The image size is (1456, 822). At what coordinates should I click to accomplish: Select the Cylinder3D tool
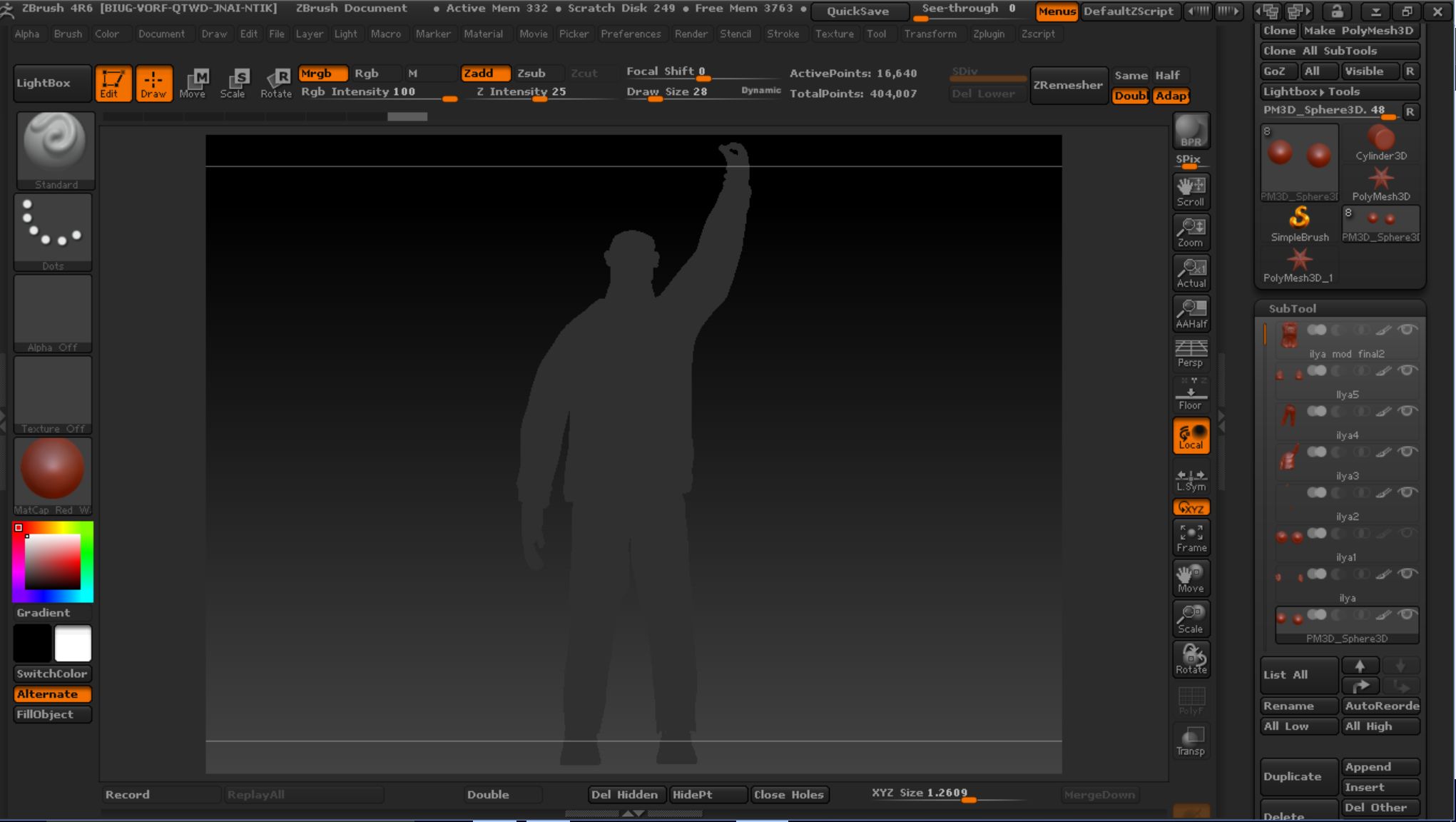tap(1381, 143)
